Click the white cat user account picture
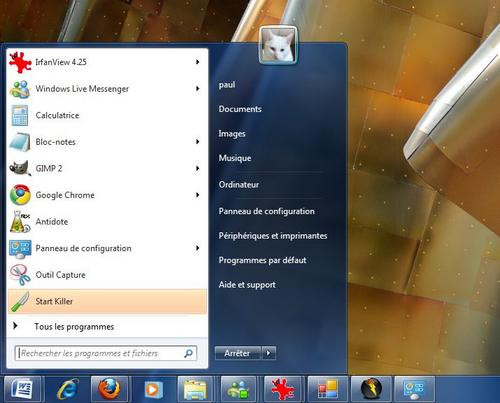 [x=278, y=45]
